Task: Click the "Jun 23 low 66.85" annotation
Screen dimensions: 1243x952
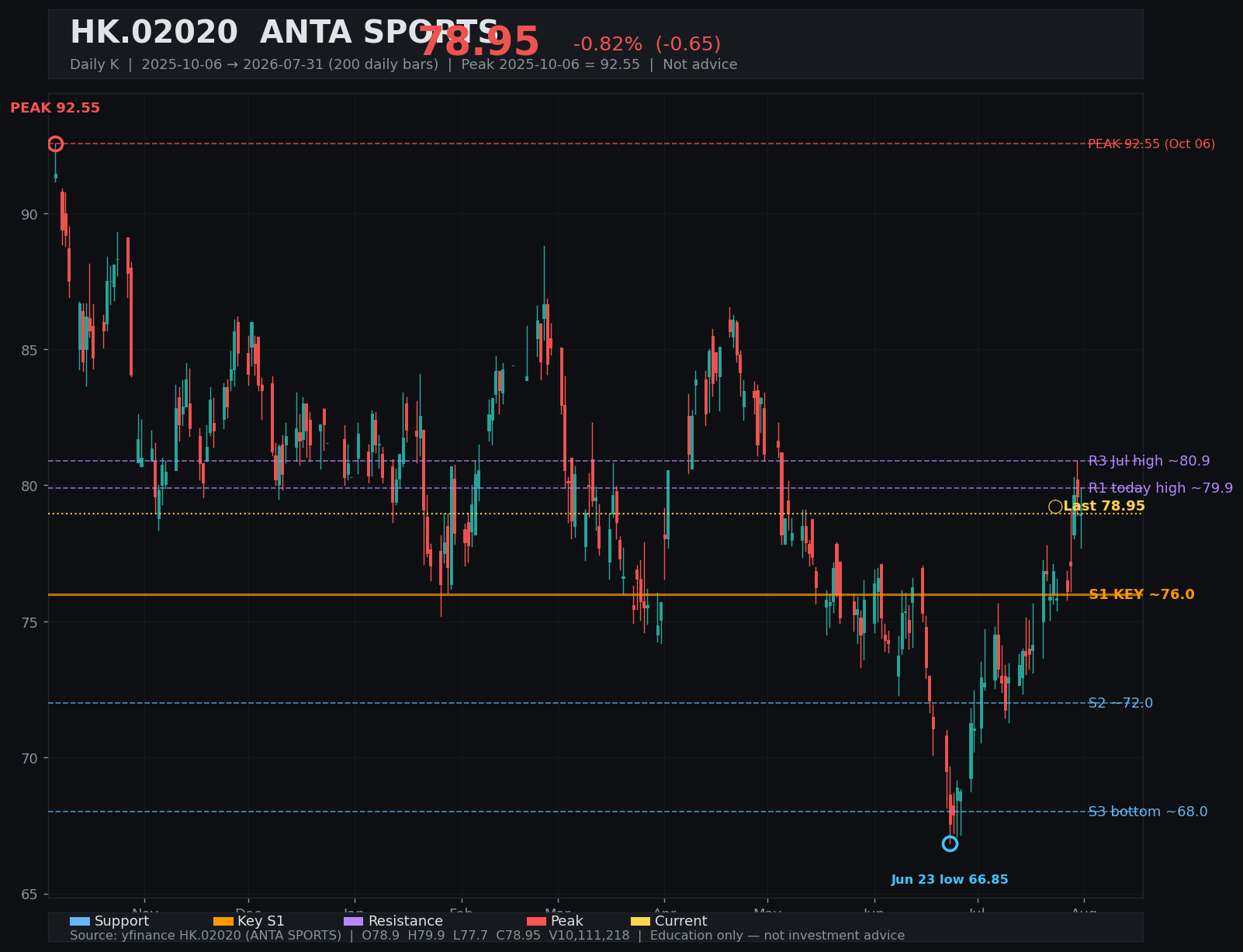Action: pos(950,880)
